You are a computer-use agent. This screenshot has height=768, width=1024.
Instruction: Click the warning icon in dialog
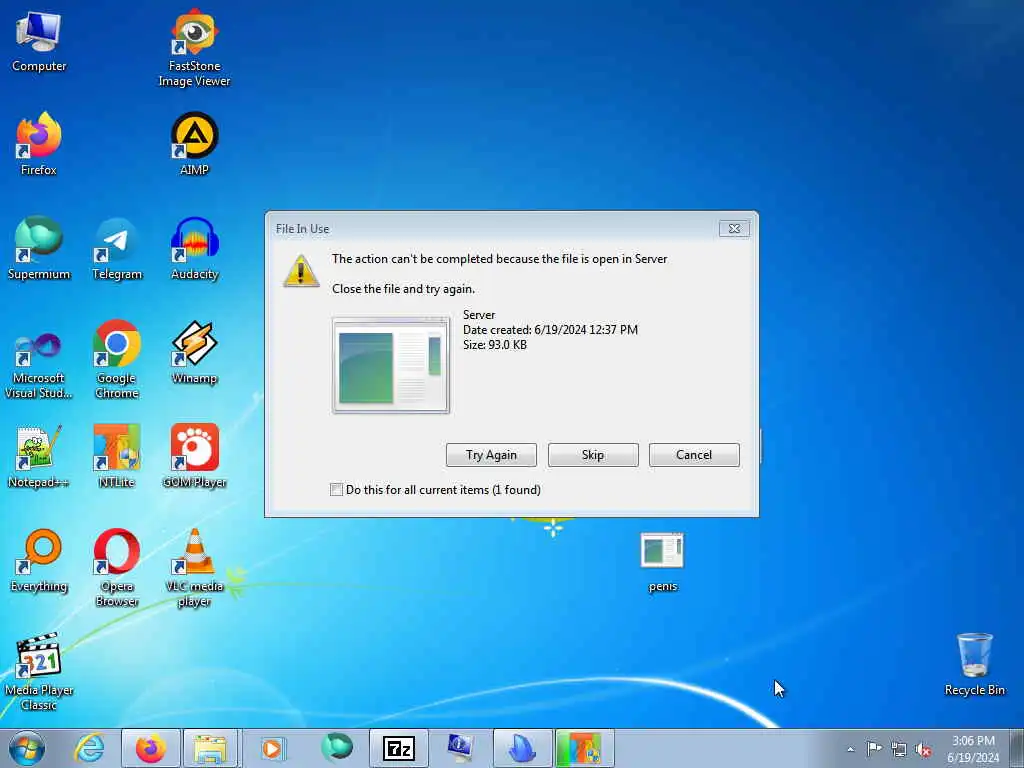300,271
